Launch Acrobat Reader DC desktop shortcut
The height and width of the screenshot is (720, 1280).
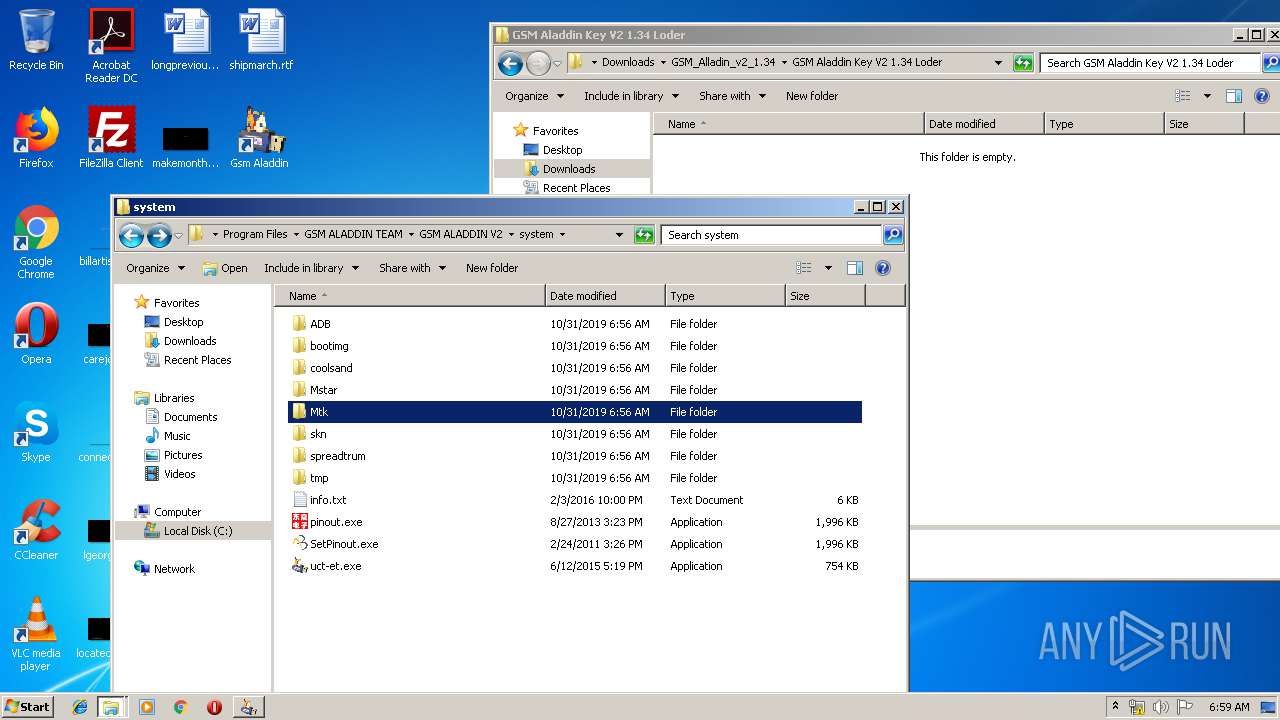tap(111, 45)
